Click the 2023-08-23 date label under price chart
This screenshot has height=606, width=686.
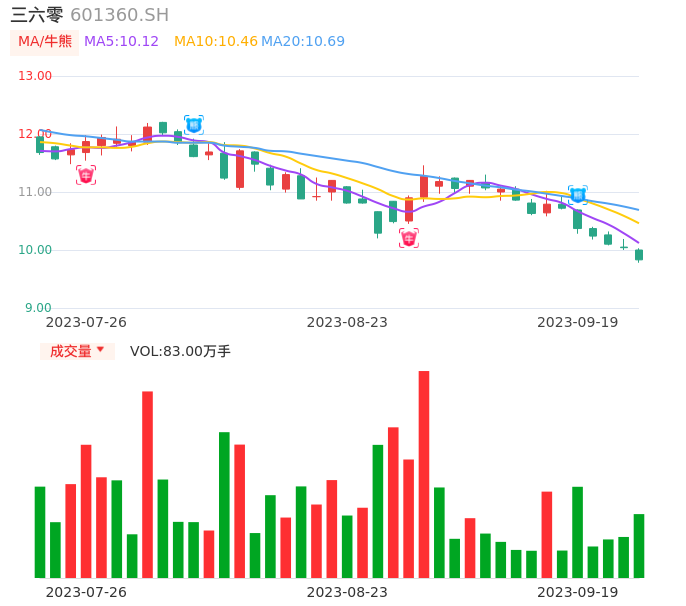tap(346, 322)
